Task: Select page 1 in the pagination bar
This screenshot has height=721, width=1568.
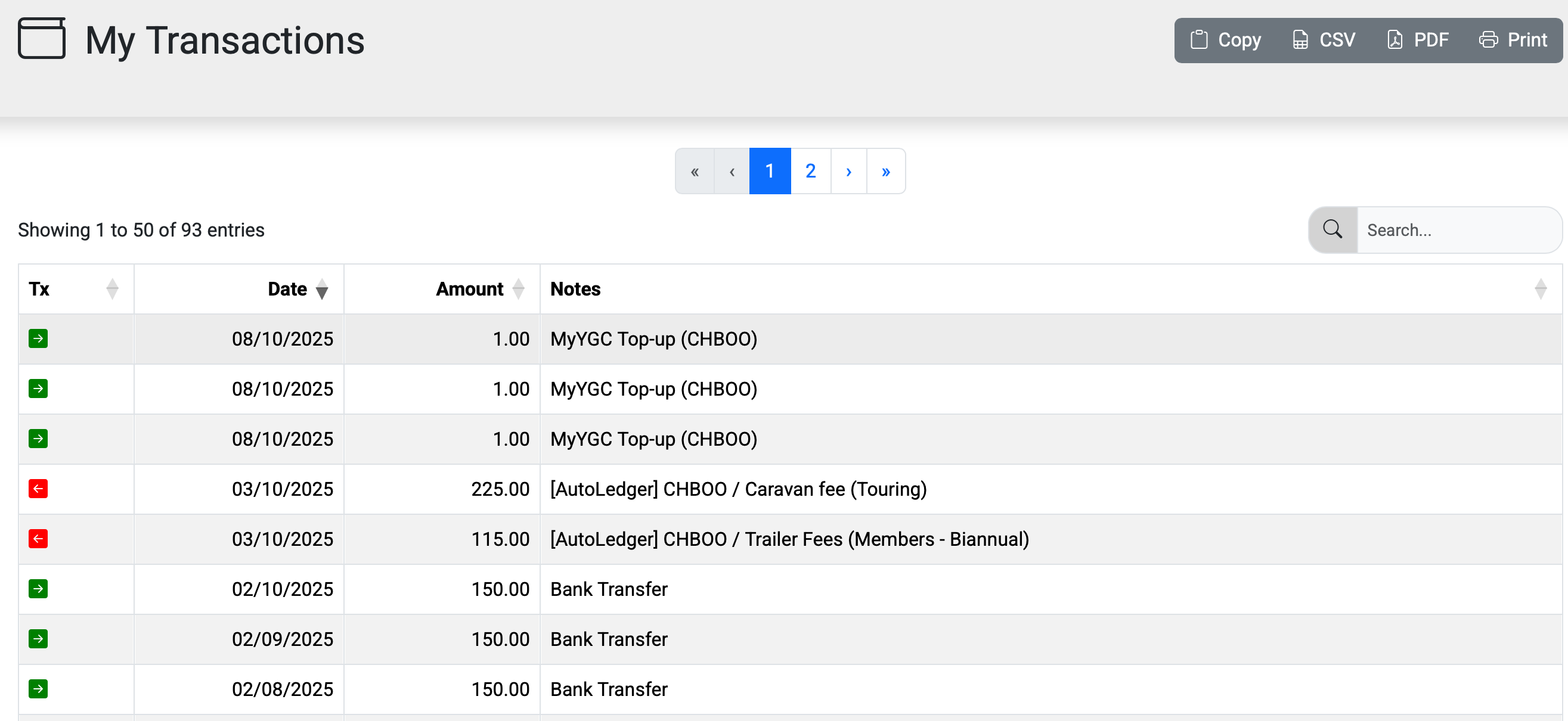Action: 770,171
